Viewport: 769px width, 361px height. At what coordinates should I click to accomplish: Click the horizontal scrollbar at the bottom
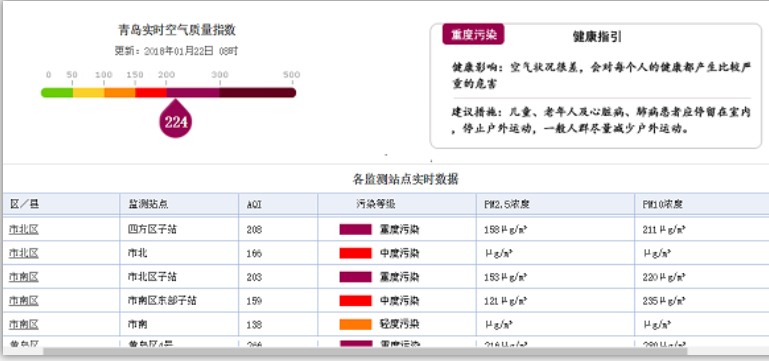click(365, 351)
